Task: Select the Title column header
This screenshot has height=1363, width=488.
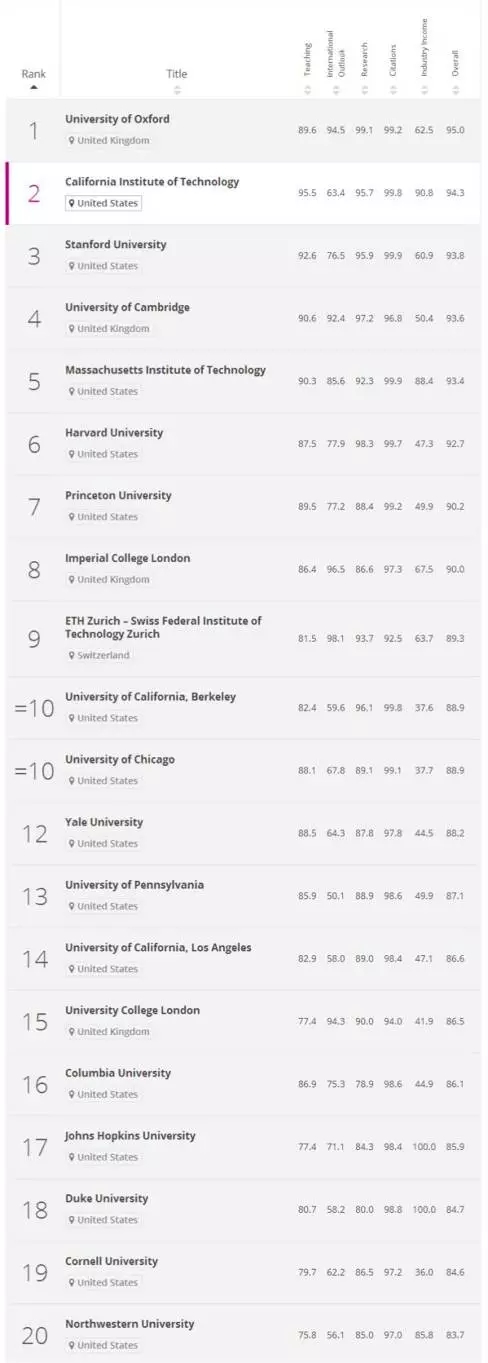Action: [x=177, y=74]
